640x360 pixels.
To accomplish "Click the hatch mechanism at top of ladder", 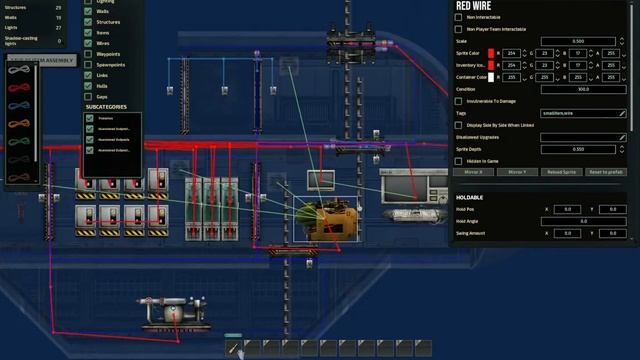I will (x=351, y=43).
